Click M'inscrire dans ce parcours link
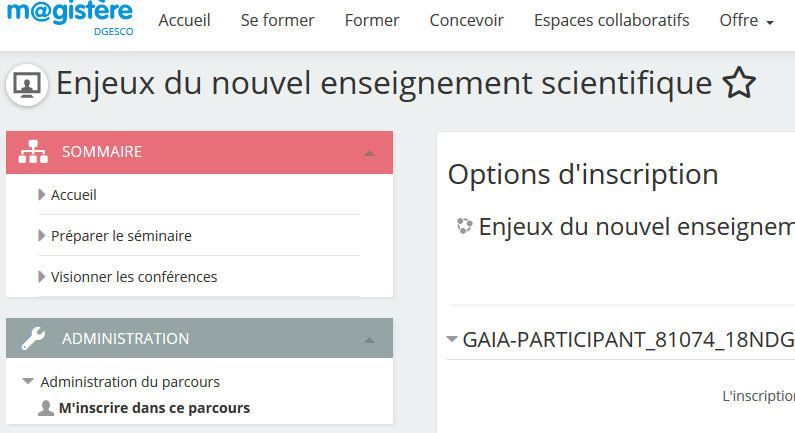 point(154,408)
